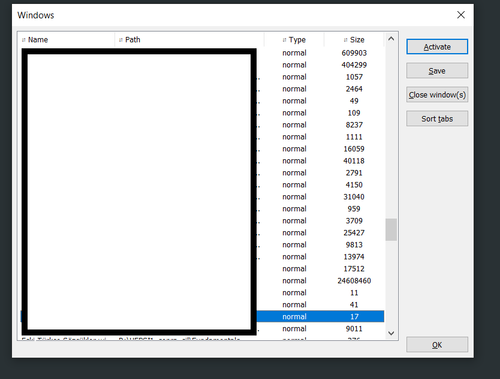This screenshot has width=500, height=379.
Task: Click the Save button
Action: click(x=437, y=71)
